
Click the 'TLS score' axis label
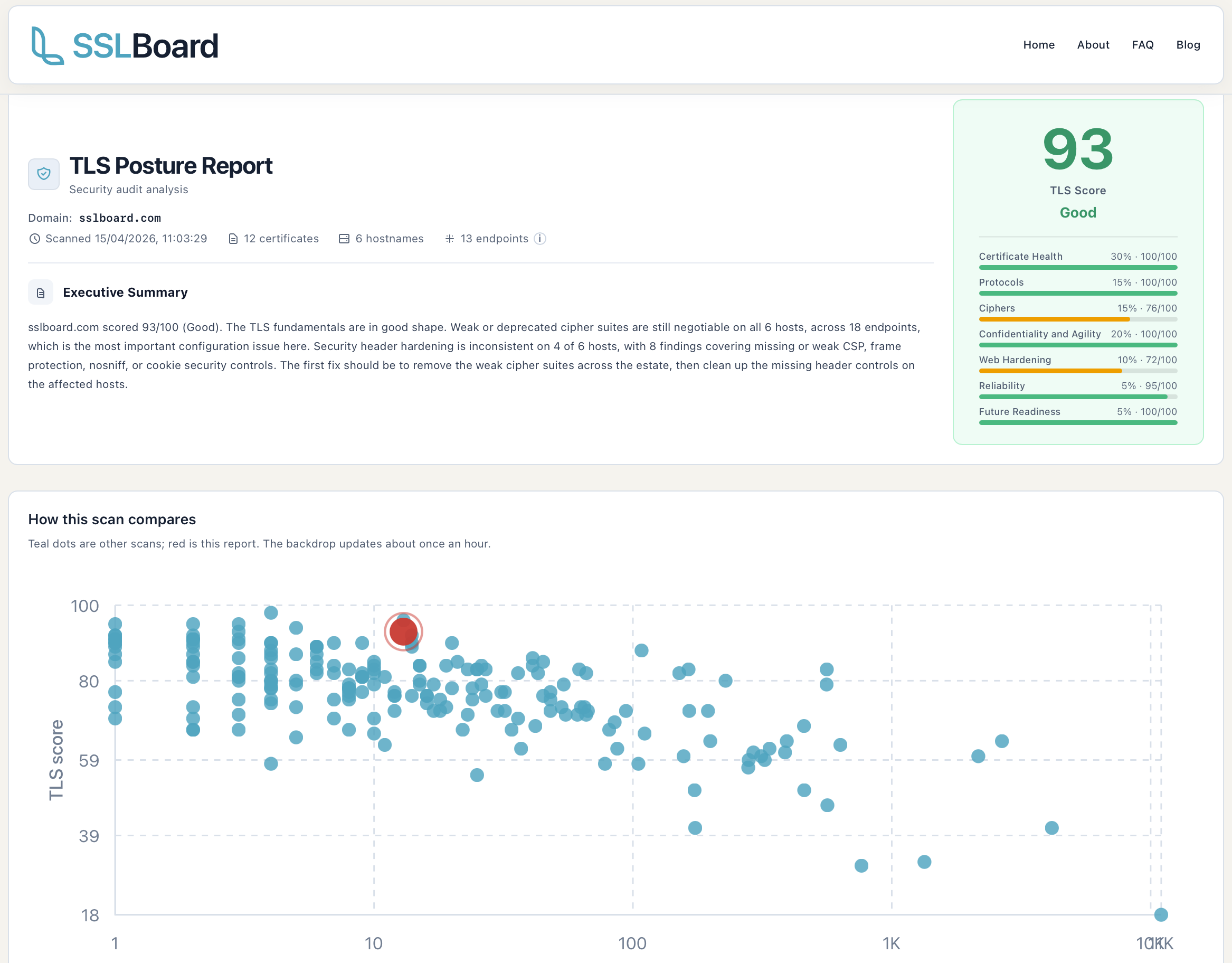[x=56, y=760]
